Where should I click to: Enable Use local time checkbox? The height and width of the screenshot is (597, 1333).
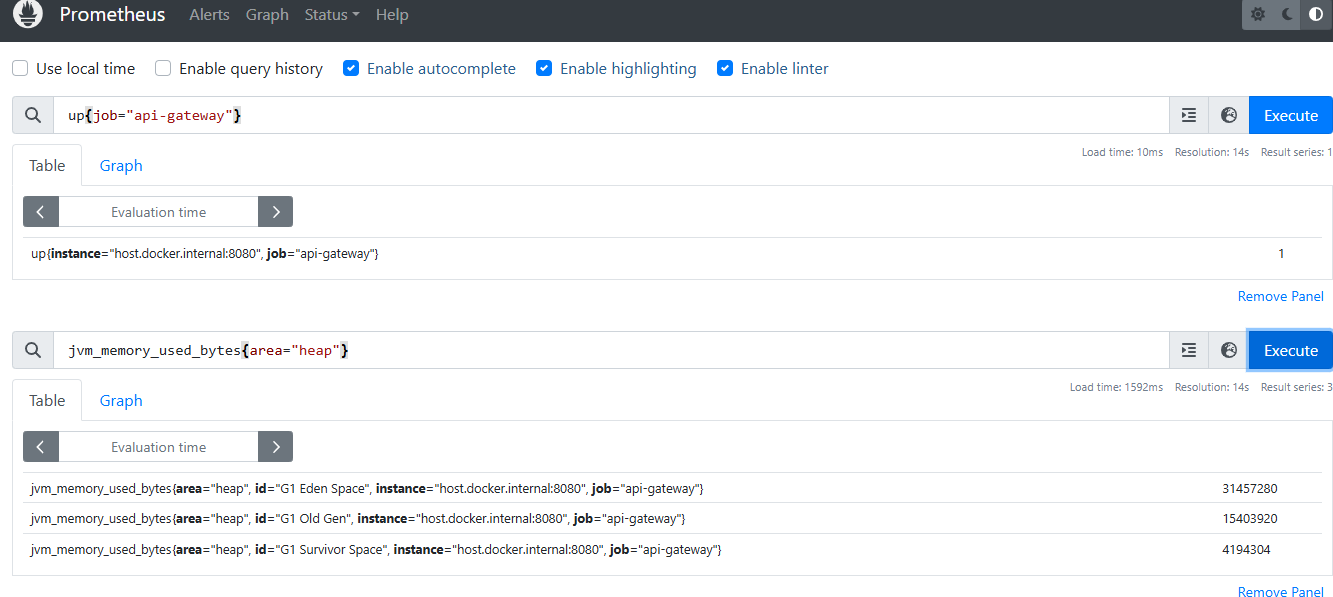pyautogui.click(x=20, y=68)
